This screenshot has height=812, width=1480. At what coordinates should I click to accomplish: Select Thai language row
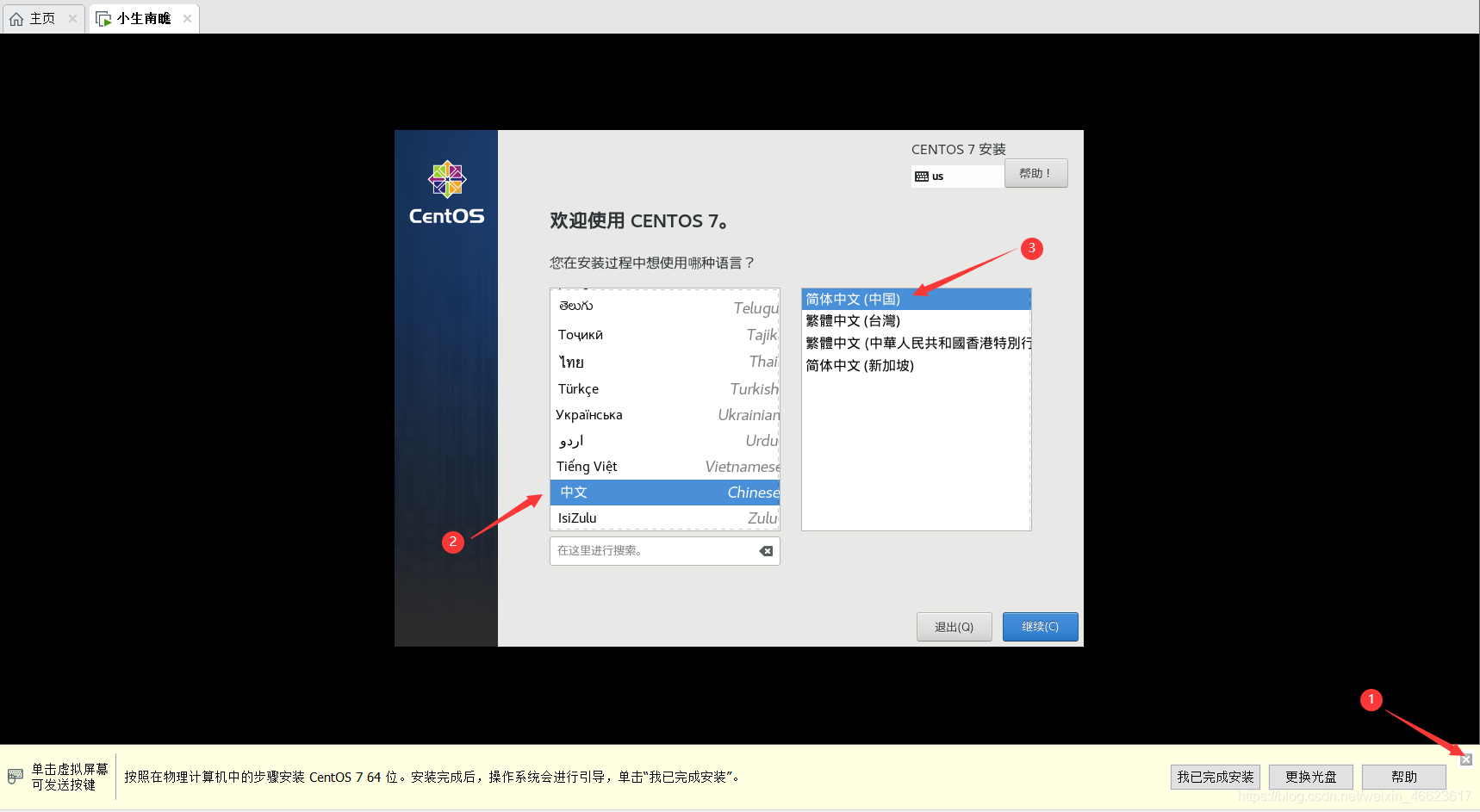(x=665, y=362)
